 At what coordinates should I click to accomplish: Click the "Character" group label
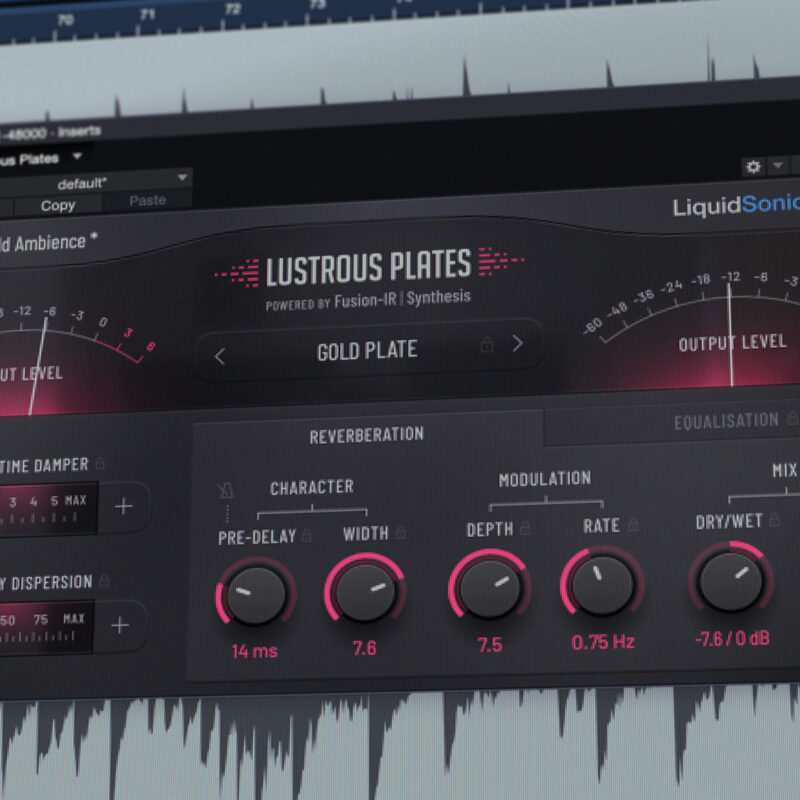point(312,488)
